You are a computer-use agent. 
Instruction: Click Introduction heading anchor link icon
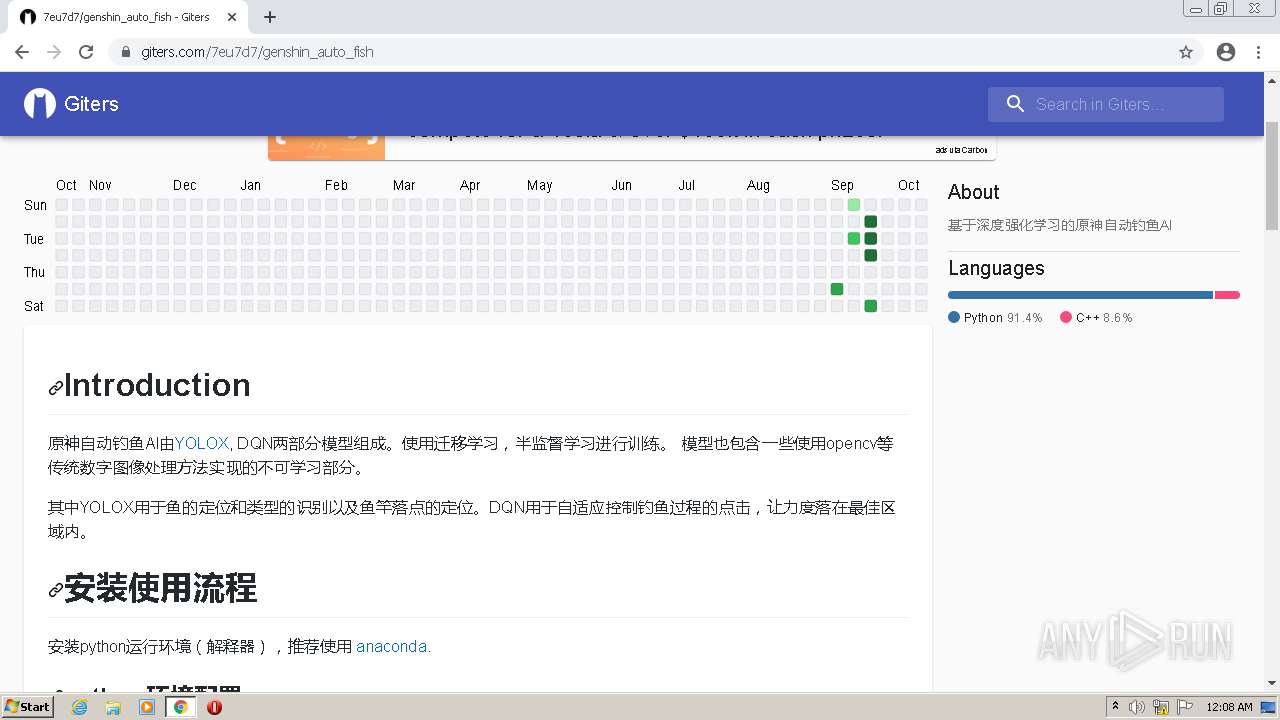[56, 388]
